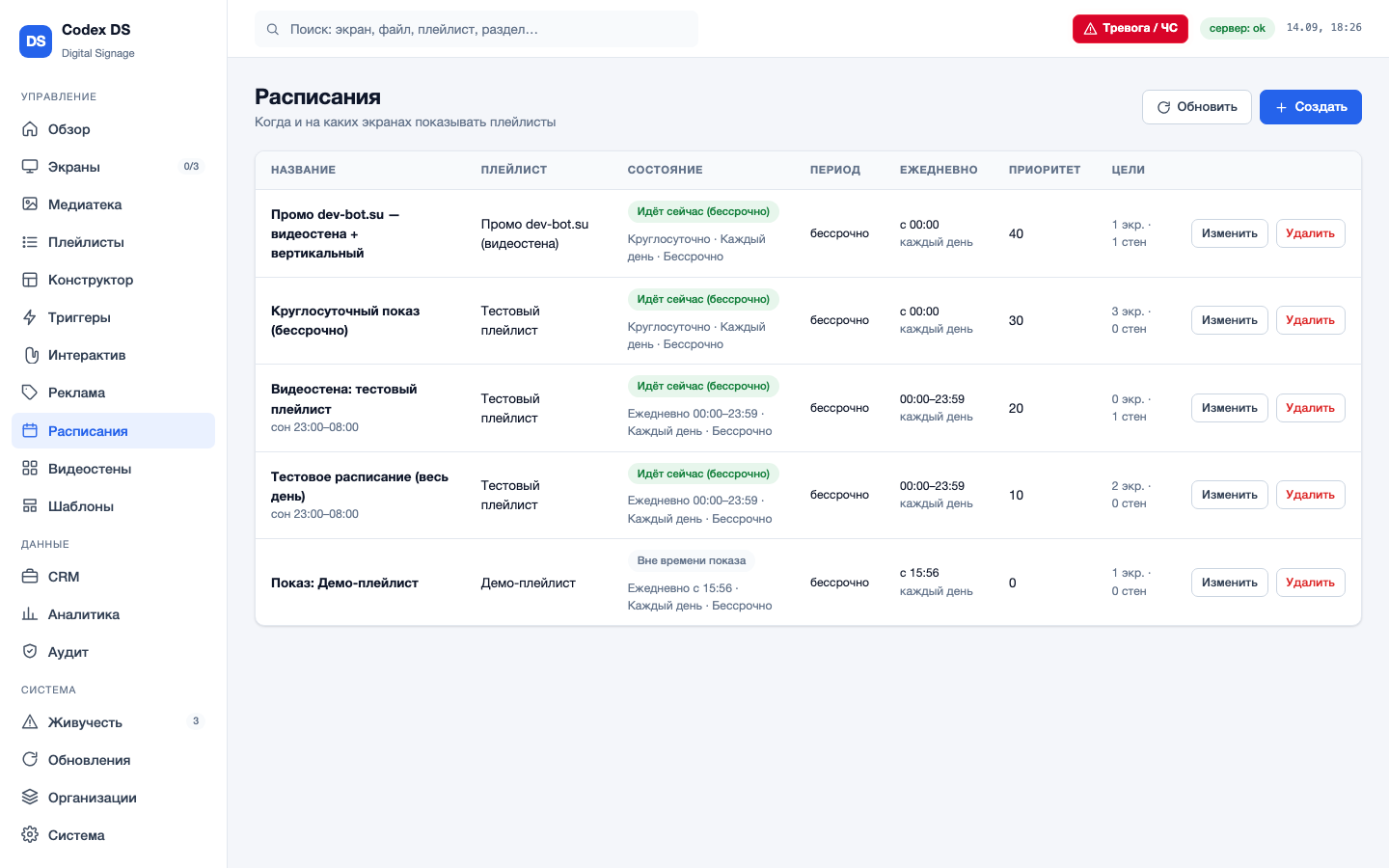Click the сервер: ok status badge

coord(1238,29)
